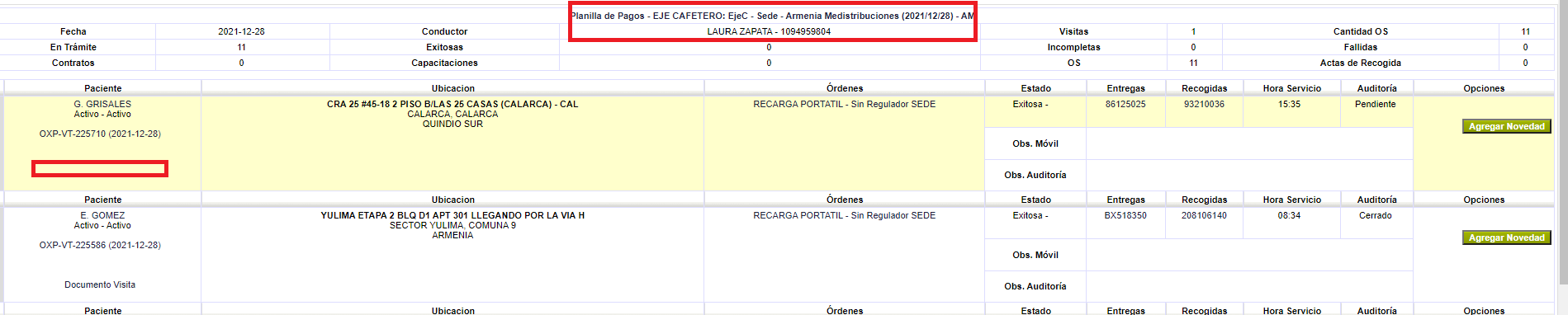Open Documento Visita link under E. GOMEZ
Screen dimensions: 1568x315
(x=100, y=284)
